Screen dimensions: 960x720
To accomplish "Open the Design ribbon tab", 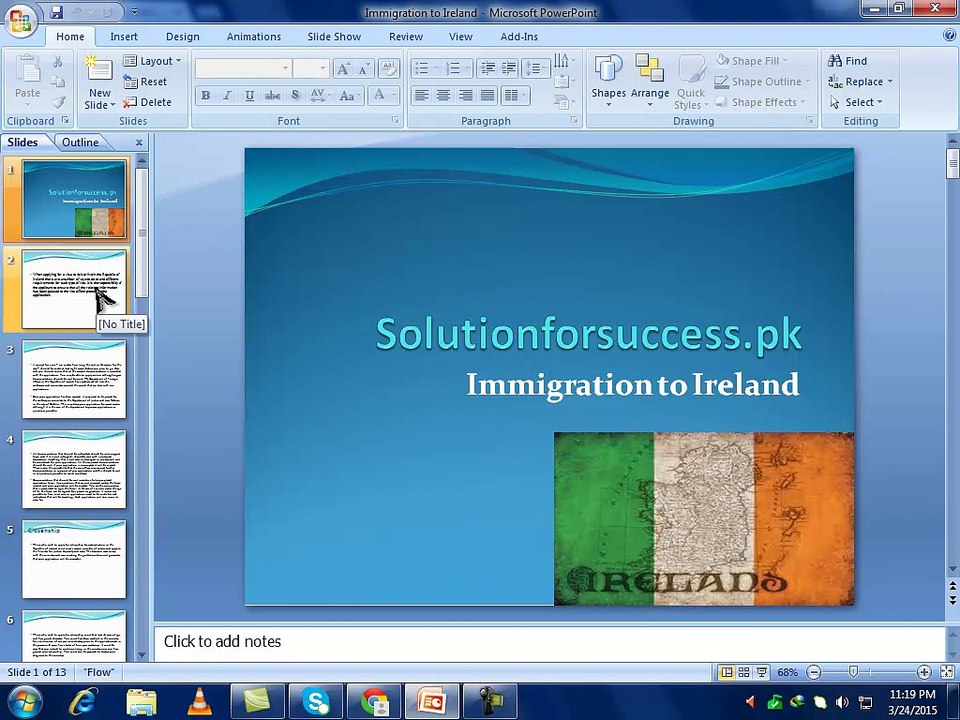I will coord(182,37).
